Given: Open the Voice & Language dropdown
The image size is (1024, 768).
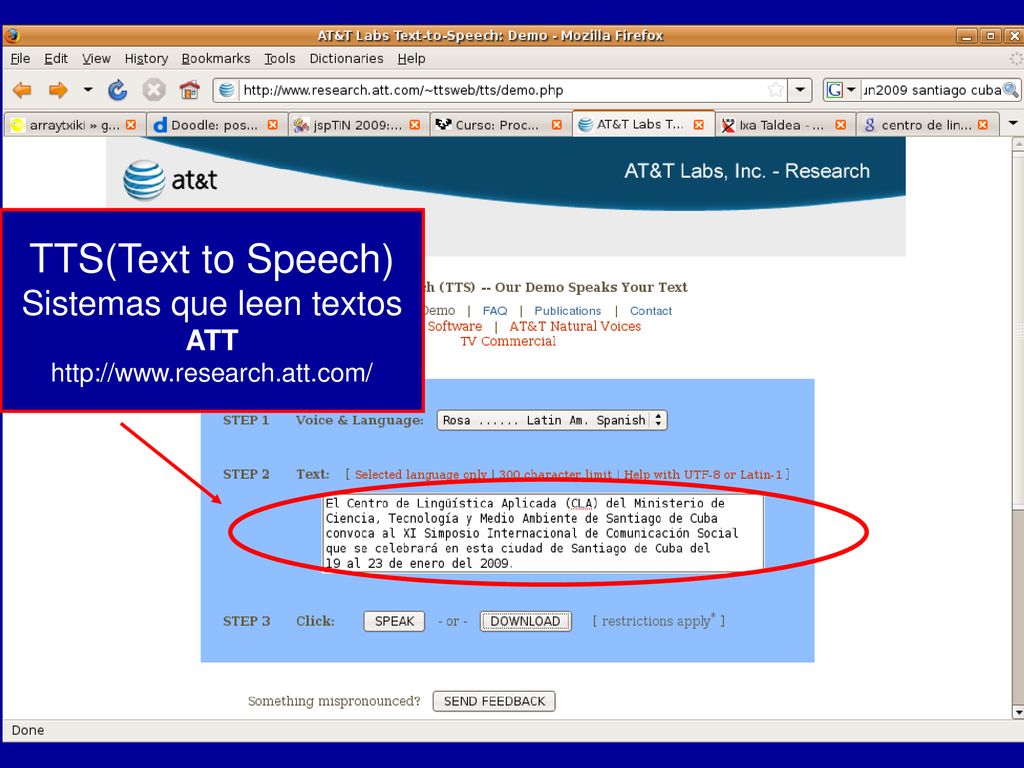Looking at the screenshot, I should (552, 420).
